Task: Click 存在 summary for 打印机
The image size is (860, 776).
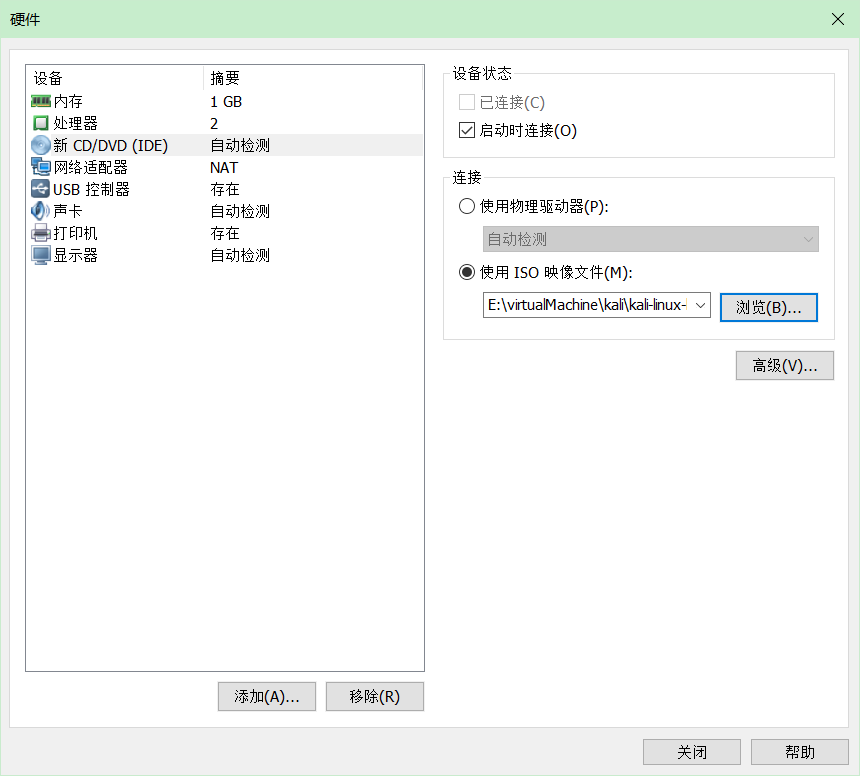Action: [x=225, y=233]
